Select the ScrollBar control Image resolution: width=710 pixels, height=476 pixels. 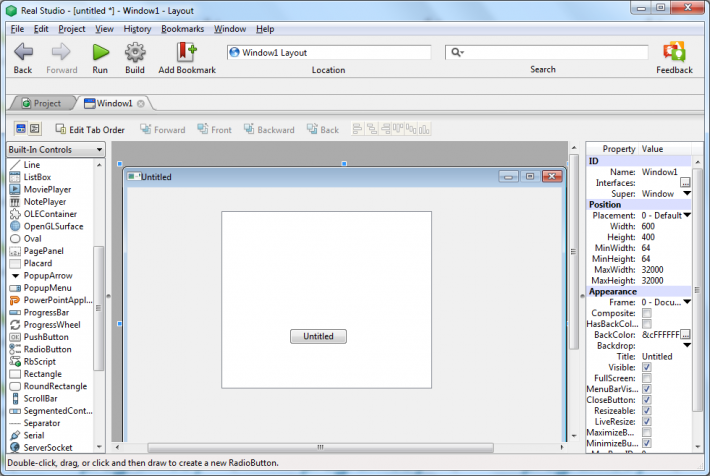pos(40,399)
